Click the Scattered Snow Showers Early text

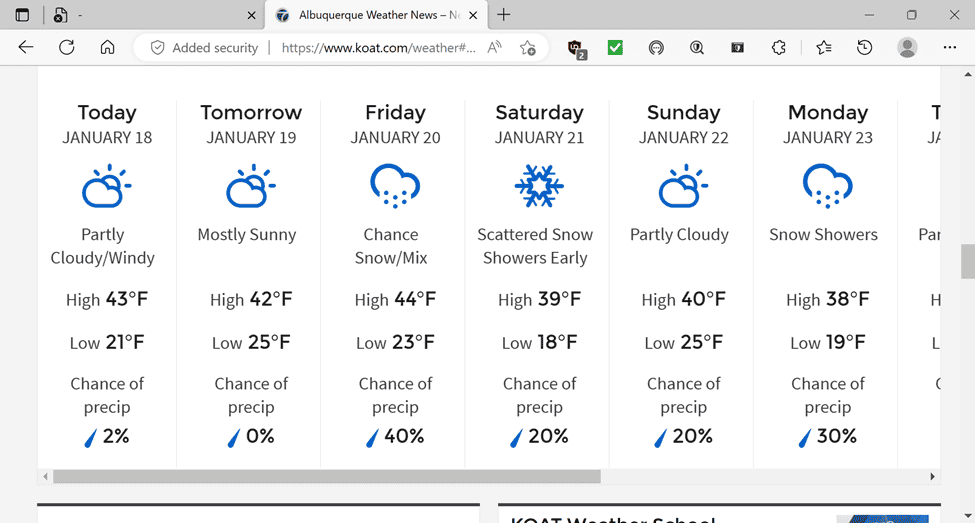click(x=535, y=246)
